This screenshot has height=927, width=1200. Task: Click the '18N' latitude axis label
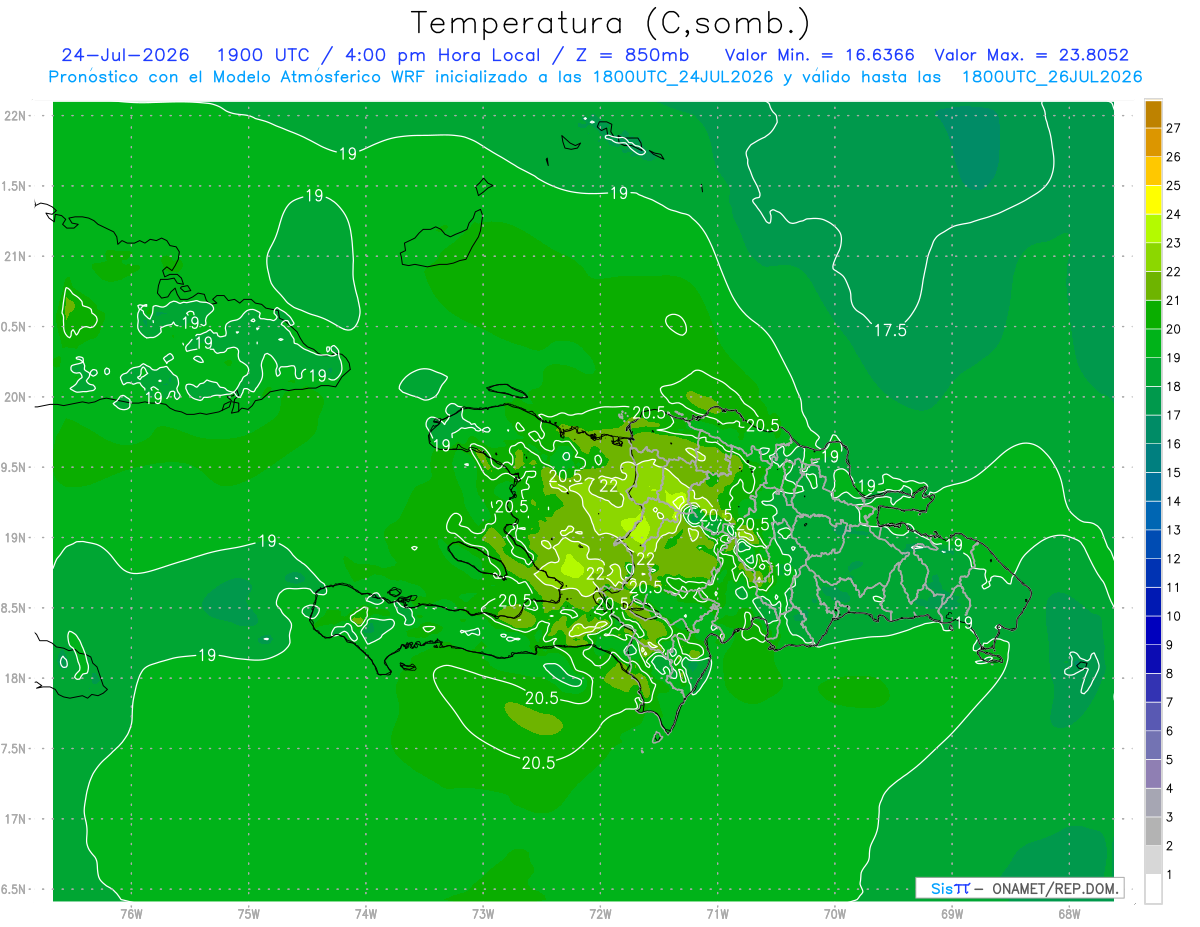(x=15, y=678)
